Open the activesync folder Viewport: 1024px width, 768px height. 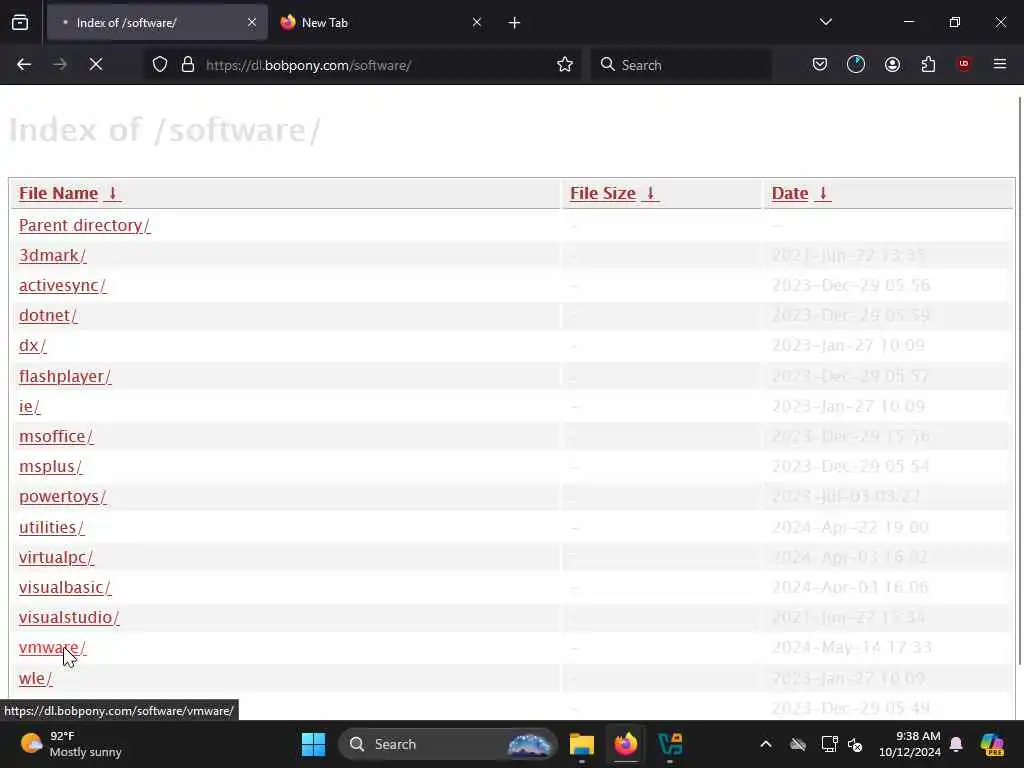pyautogui.click(x=63, y=285)
